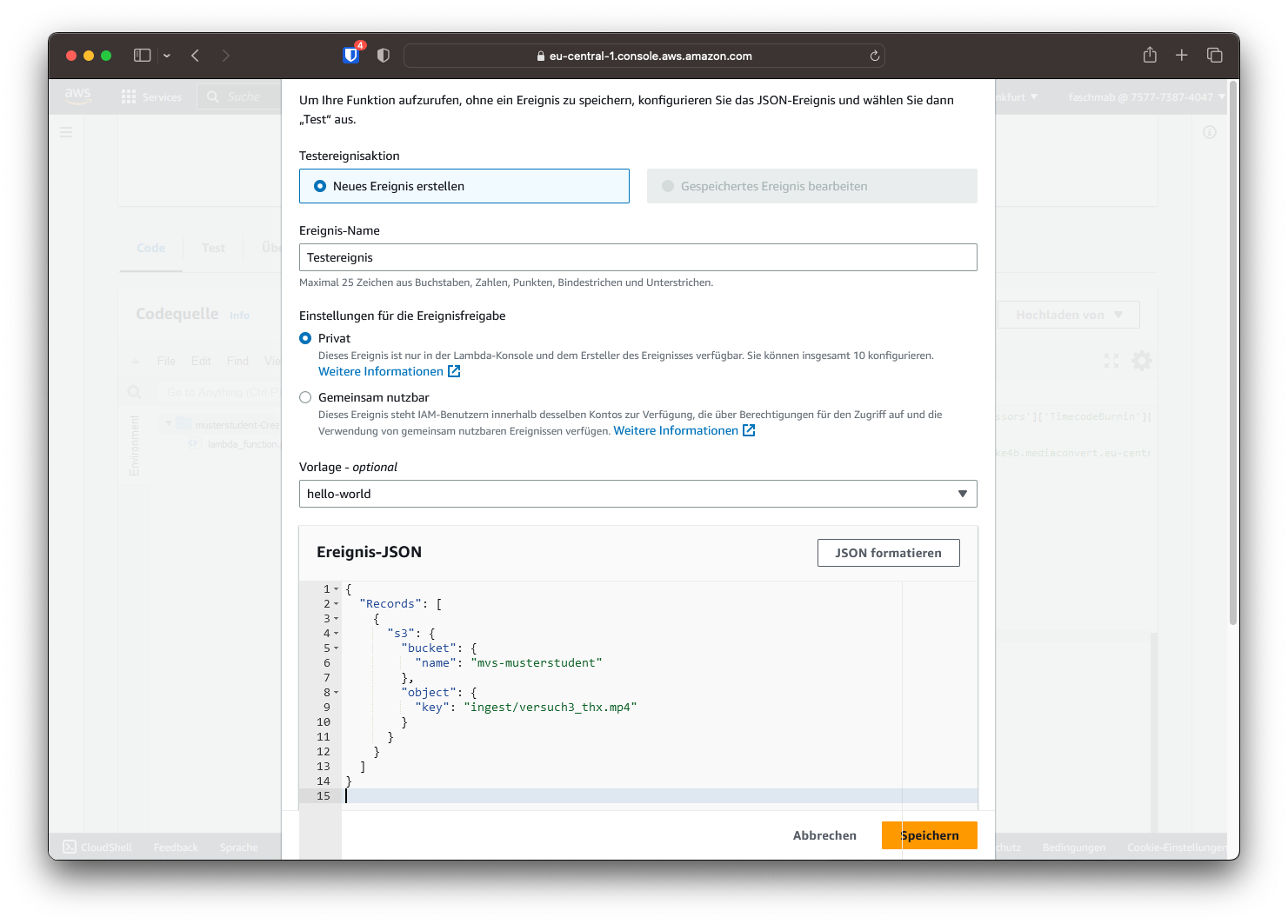
Task: Click the editor search magnifier icon
Action: (134, 393)
